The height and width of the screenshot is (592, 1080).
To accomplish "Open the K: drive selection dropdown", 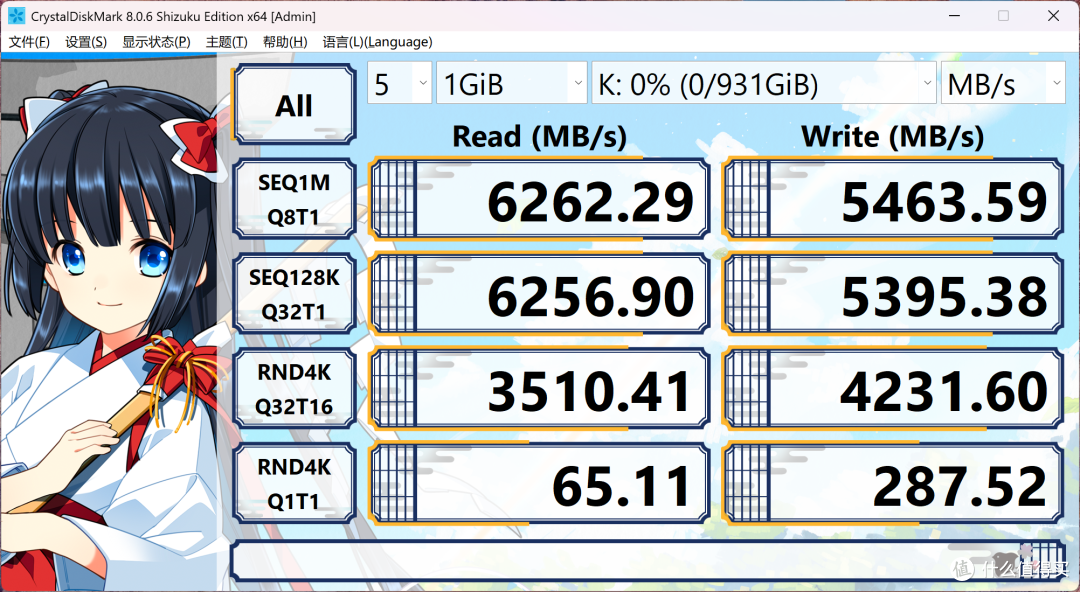I will [764, 83].
